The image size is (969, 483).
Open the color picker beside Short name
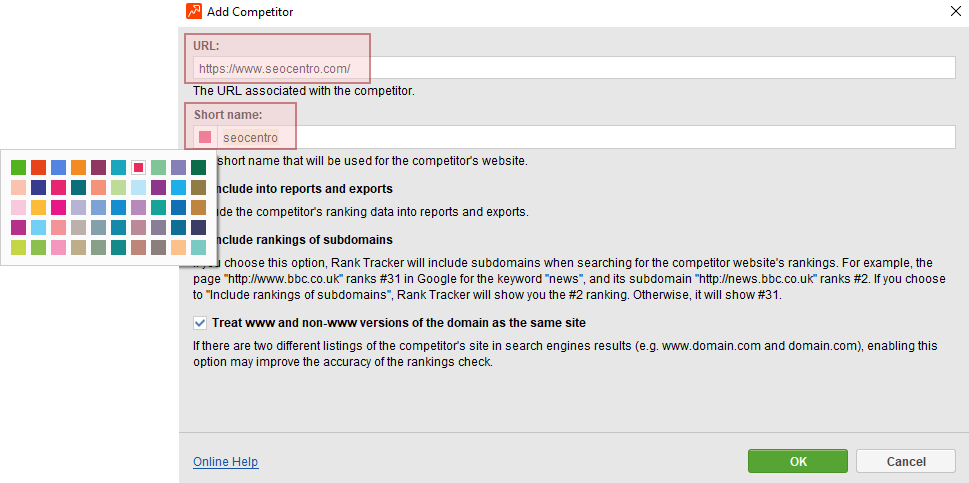click(205, 137)
